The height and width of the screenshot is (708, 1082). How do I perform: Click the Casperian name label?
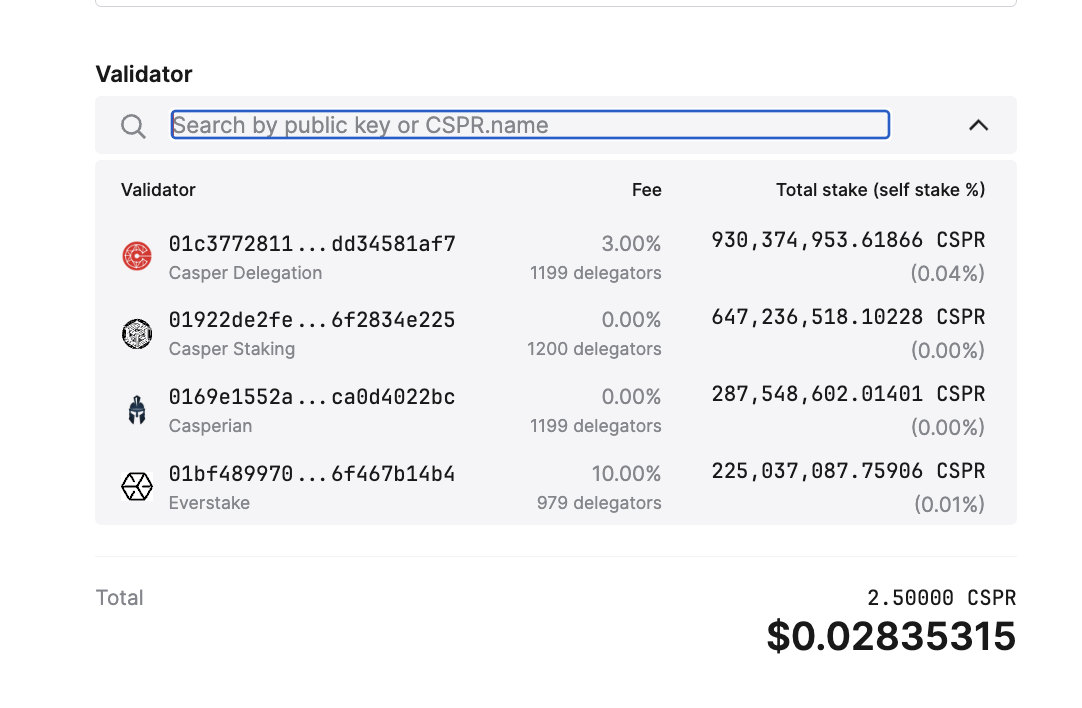[210, 426]
